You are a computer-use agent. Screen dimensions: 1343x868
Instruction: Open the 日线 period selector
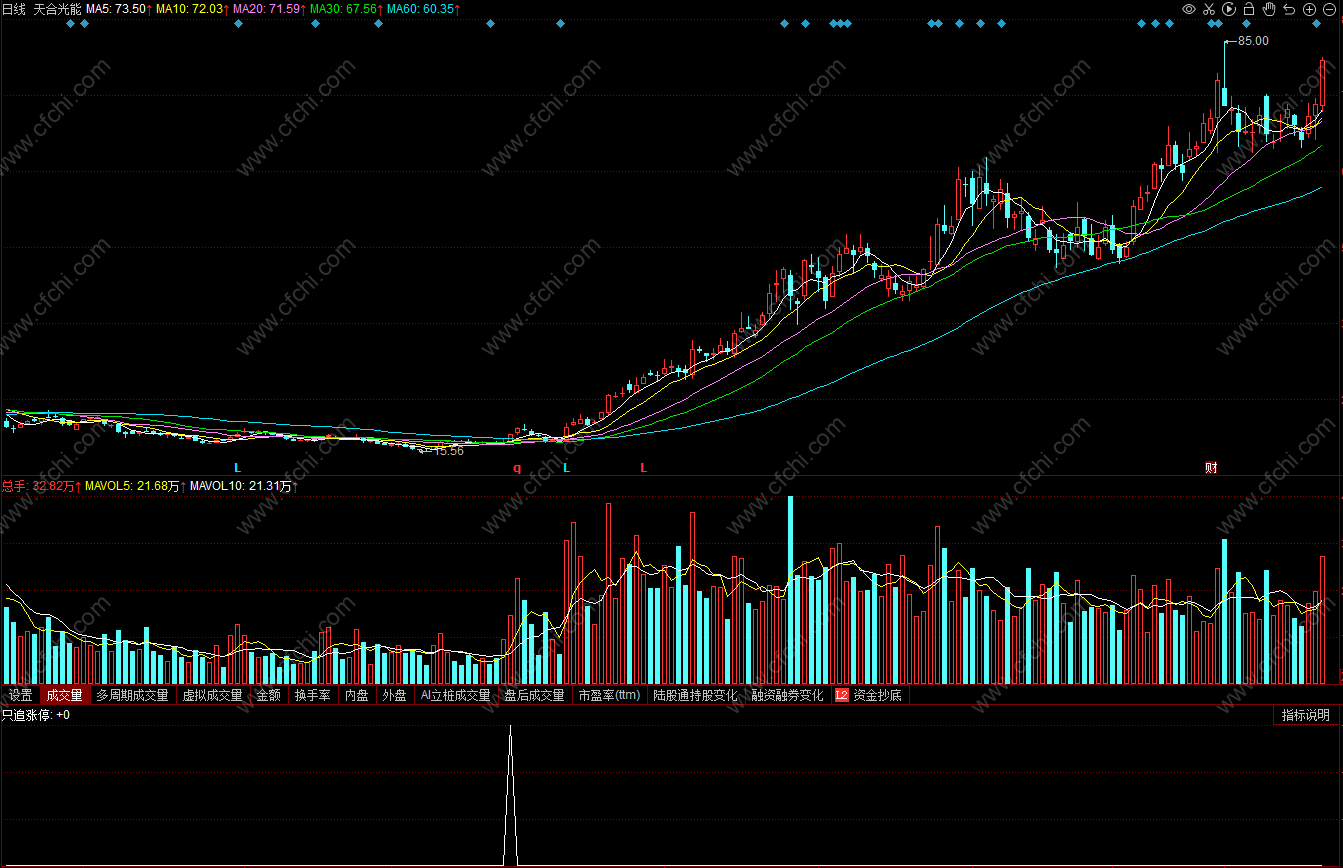coord(14,9)
